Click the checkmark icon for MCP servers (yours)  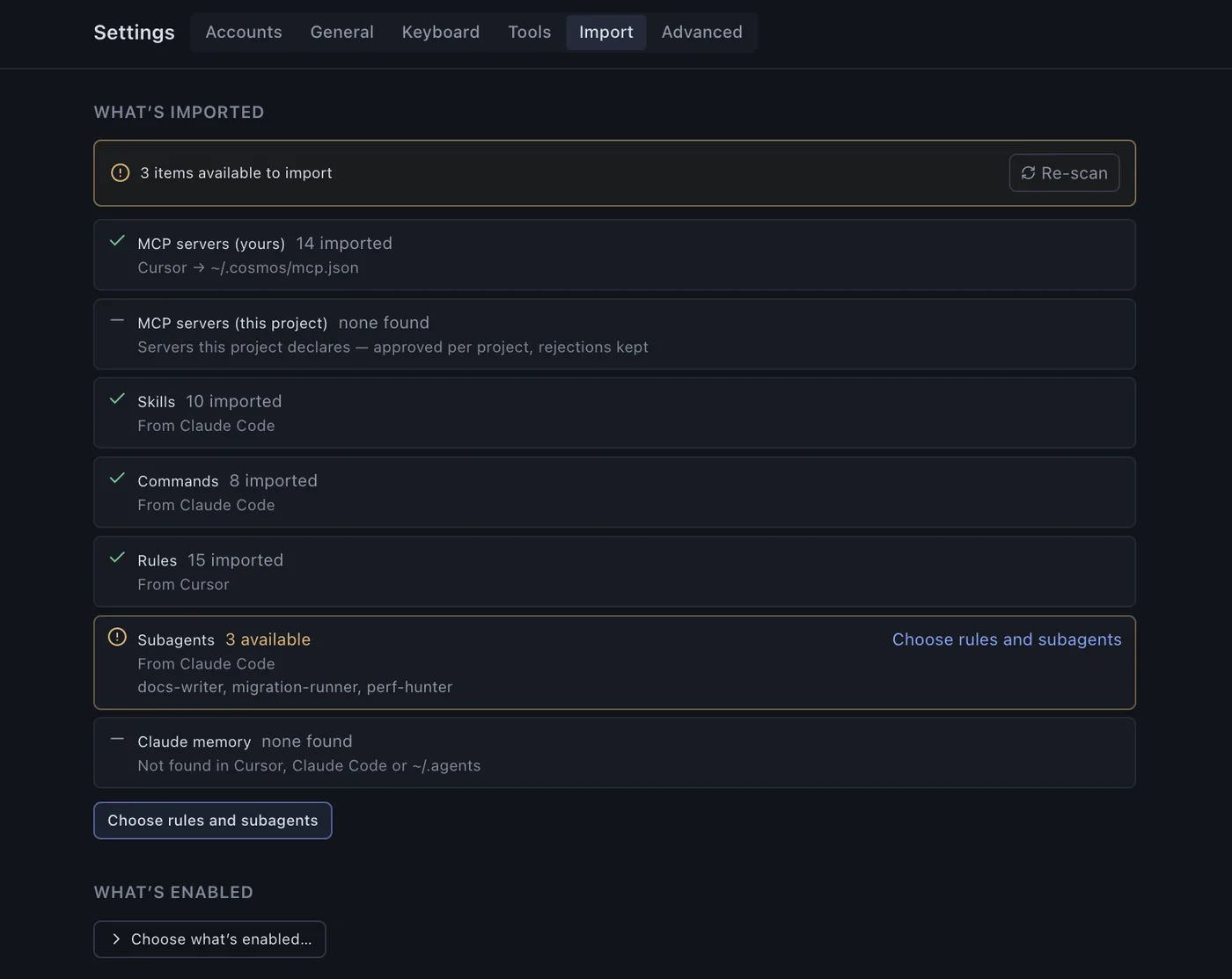tap(117, 241)
